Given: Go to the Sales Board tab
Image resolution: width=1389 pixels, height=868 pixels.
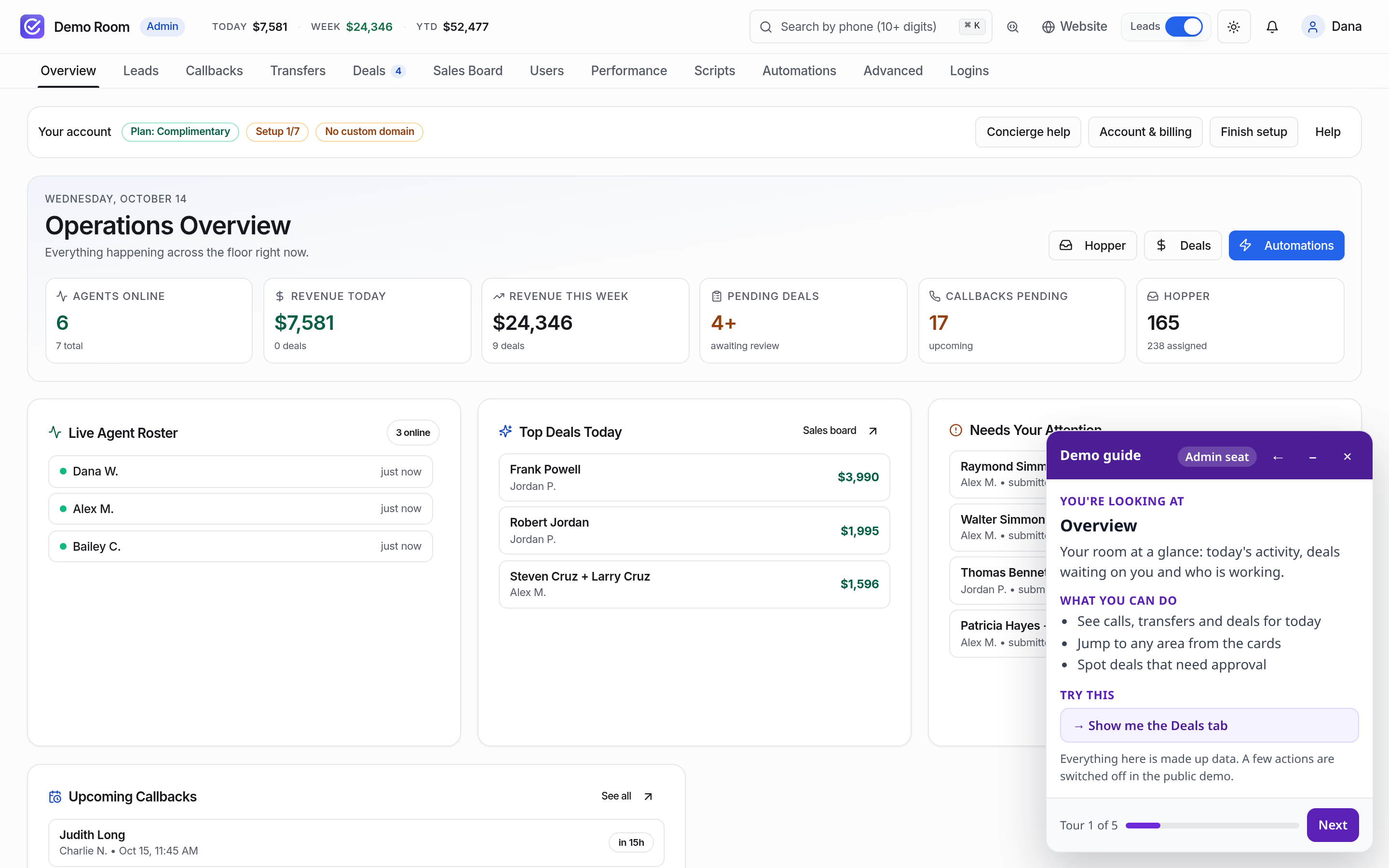Looking at the screenshot, I should pyautogui.click(x=467, y=70).
